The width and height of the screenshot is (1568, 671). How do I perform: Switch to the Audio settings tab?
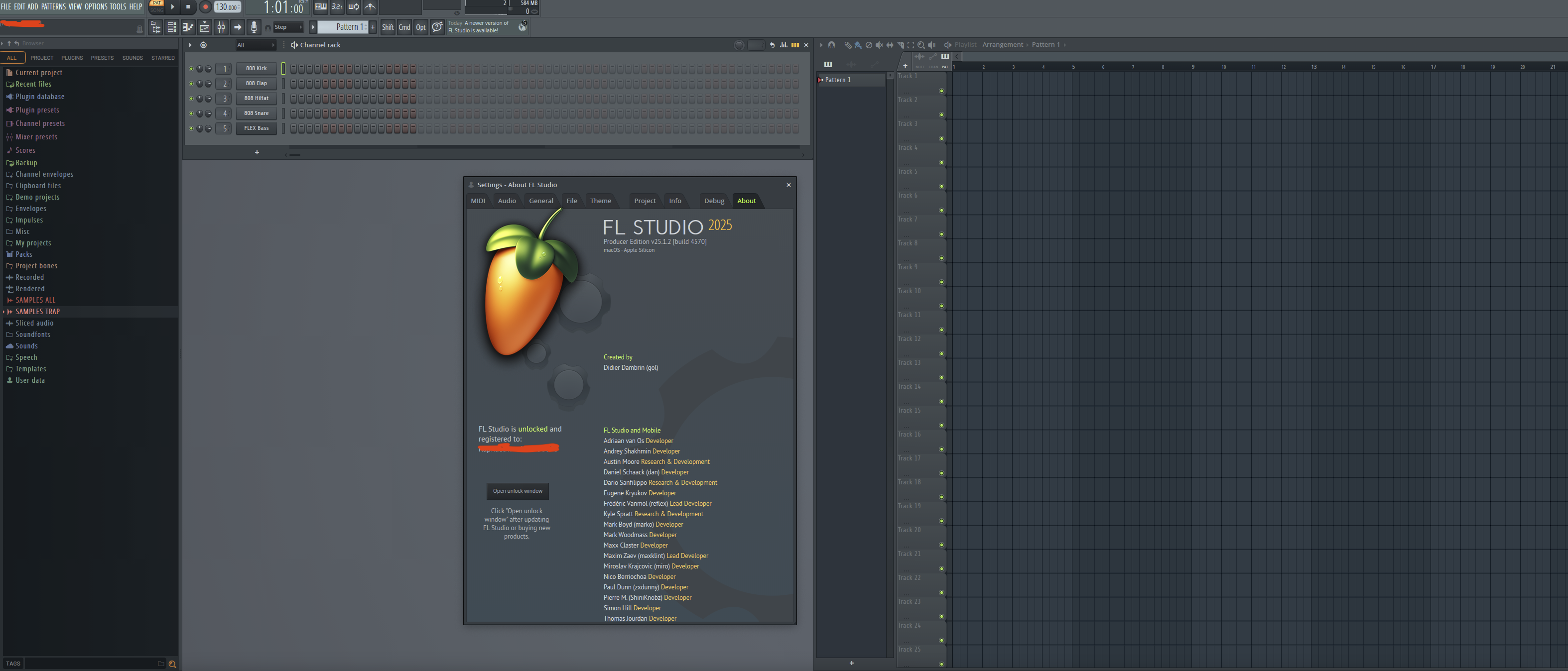[x=507, y=201]
